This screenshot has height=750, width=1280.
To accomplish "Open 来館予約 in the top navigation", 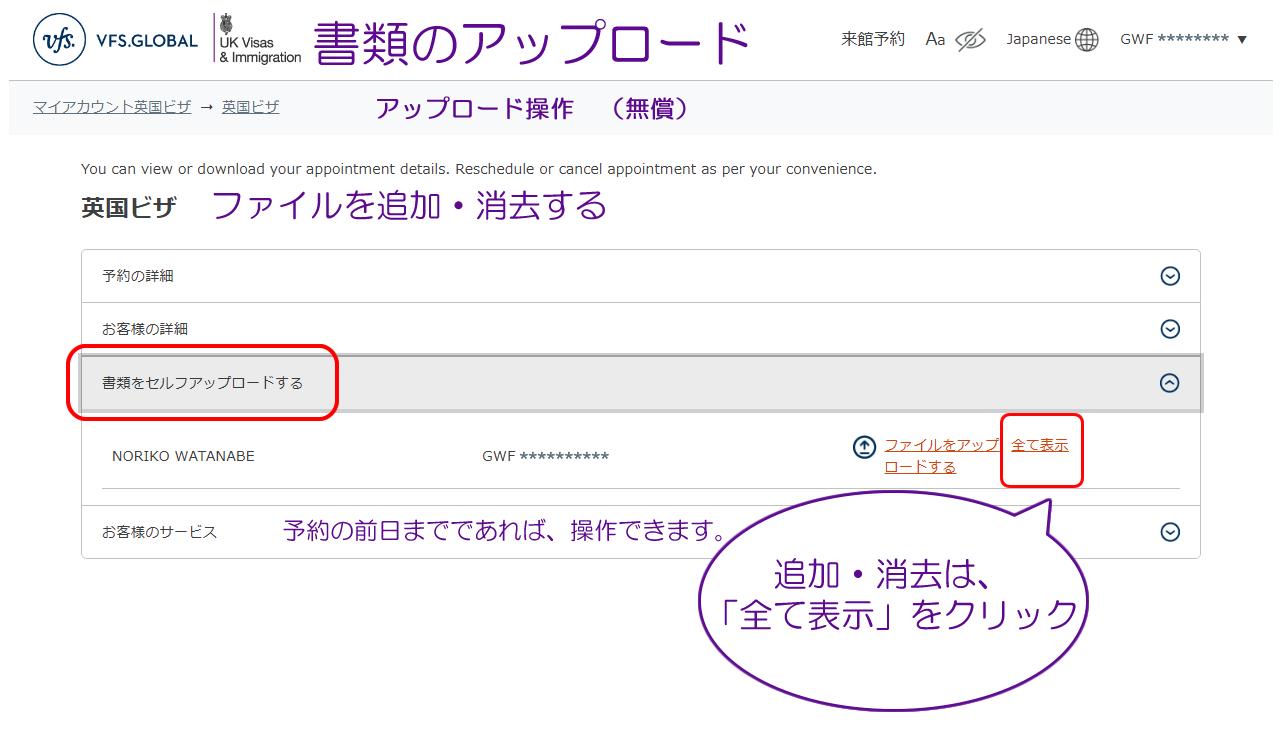I will 873,39.
